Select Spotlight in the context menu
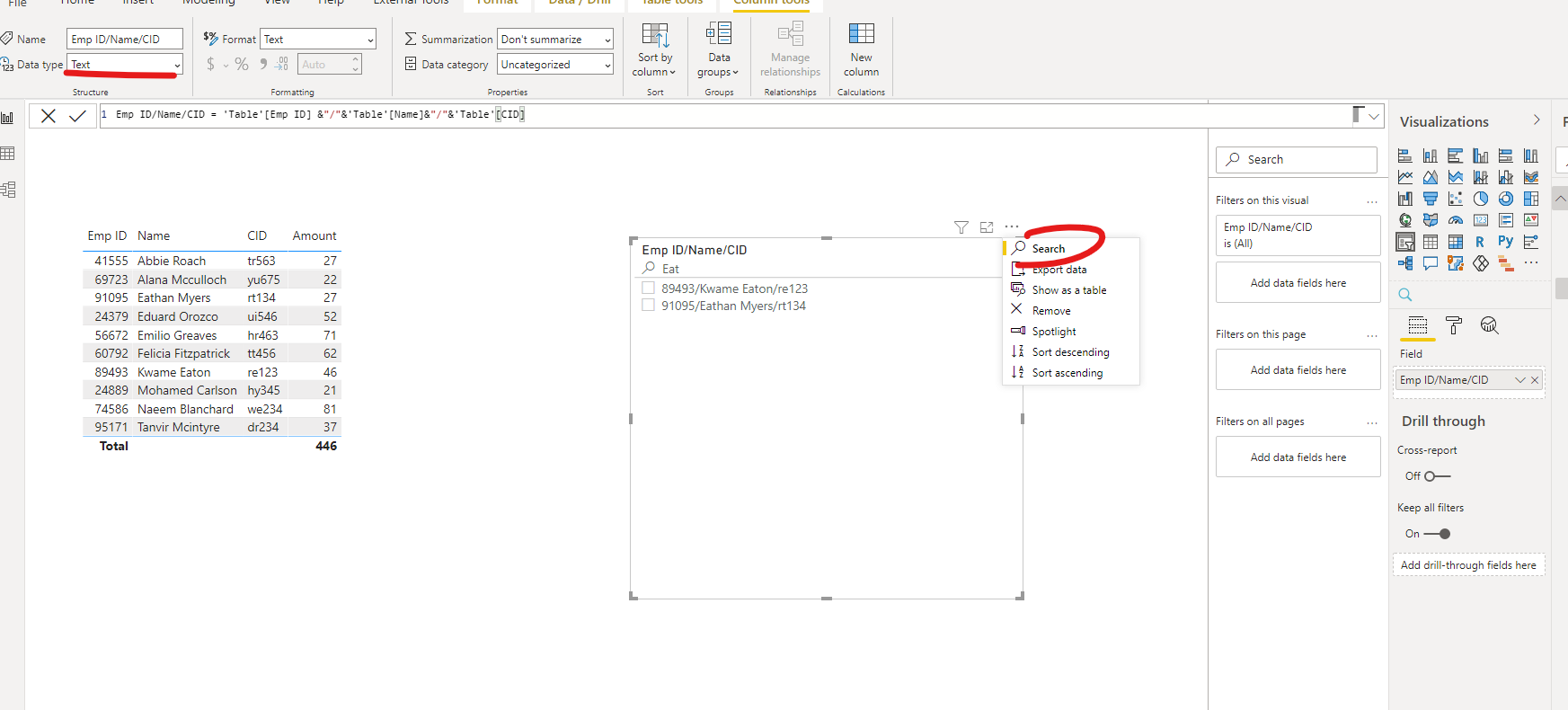The height and width of the screenshot is (710, 1568). click(1054, 332)
